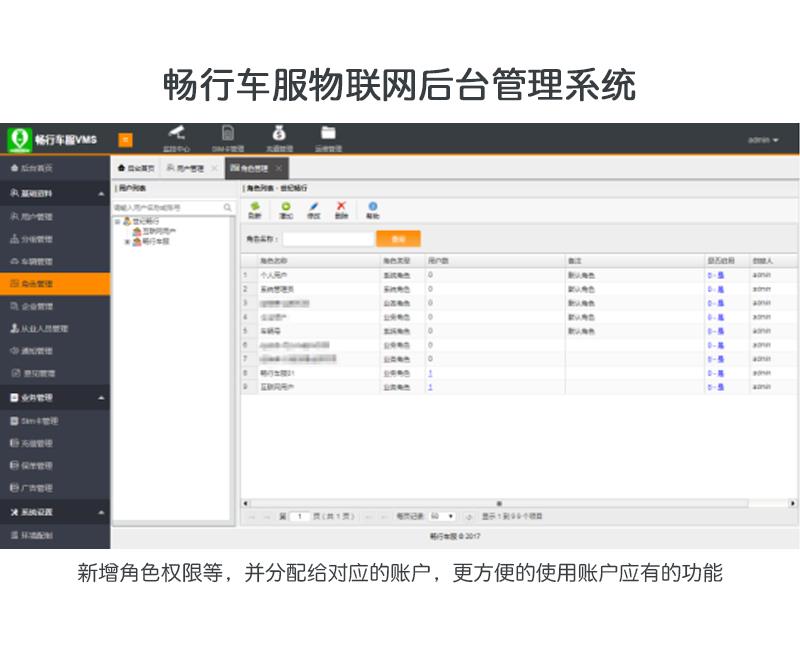The width and height of the screenshot is (800, 650).
Task: Click the red X 删除 delete icon
Action: point(342,208)
